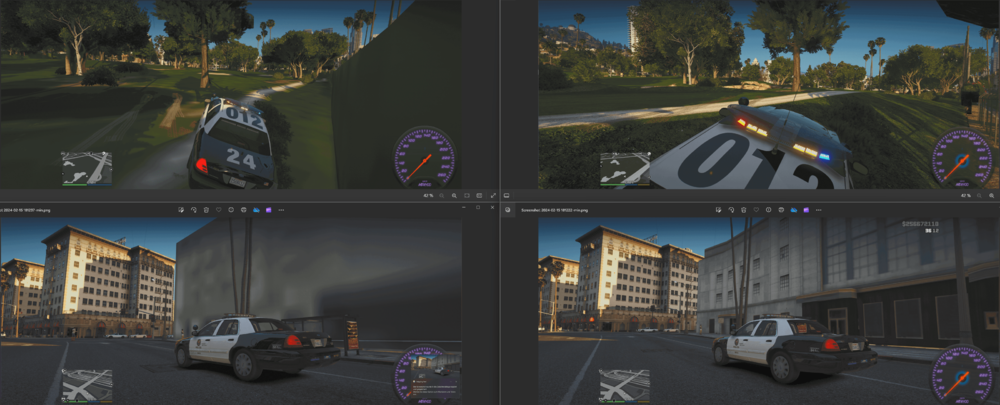This screenshot has height=405, width=1000.
Task: Zoom in on the left upper Photos window
Action: [x=454, y=195]
